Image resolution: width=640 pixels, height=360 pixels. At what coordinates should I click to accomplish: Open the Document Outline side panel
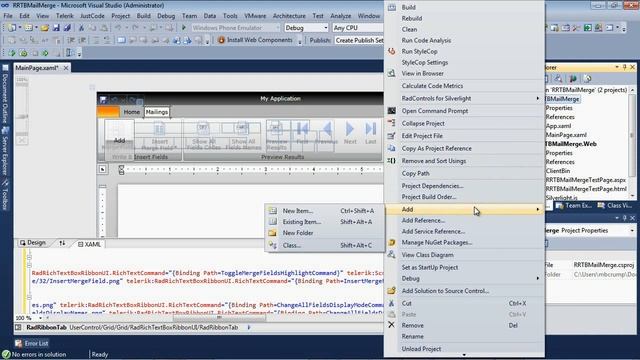[5, 94]
